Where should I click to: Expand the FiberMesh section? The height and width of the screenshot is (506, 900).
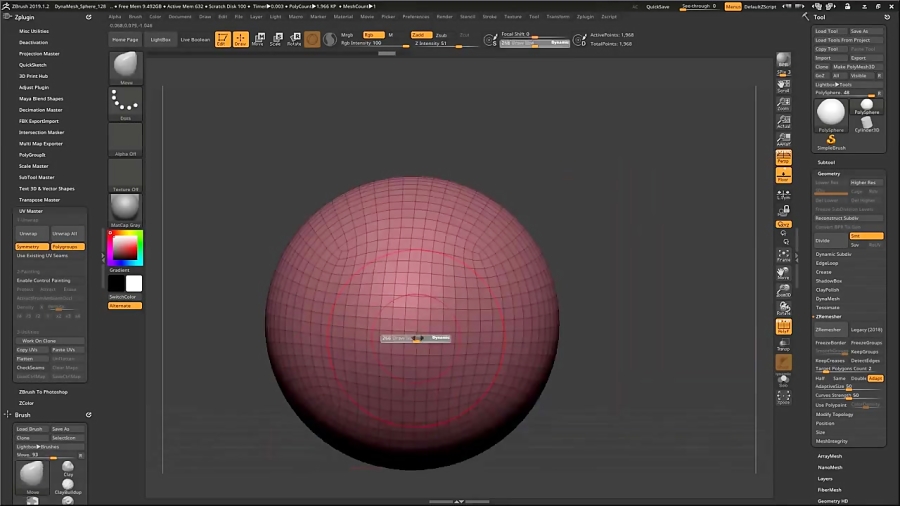pos(829,490)
